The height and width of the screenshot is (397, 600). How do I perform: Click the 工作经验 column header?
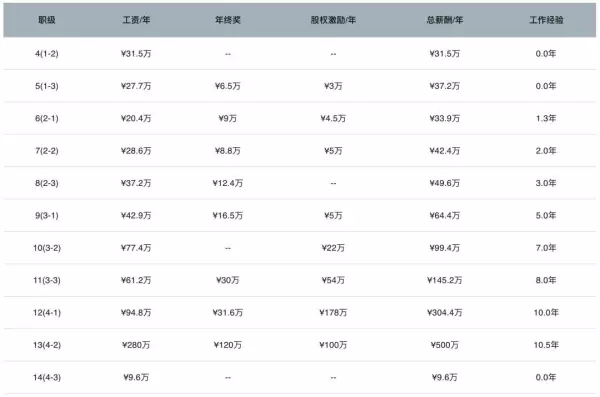tap(546, 20)
